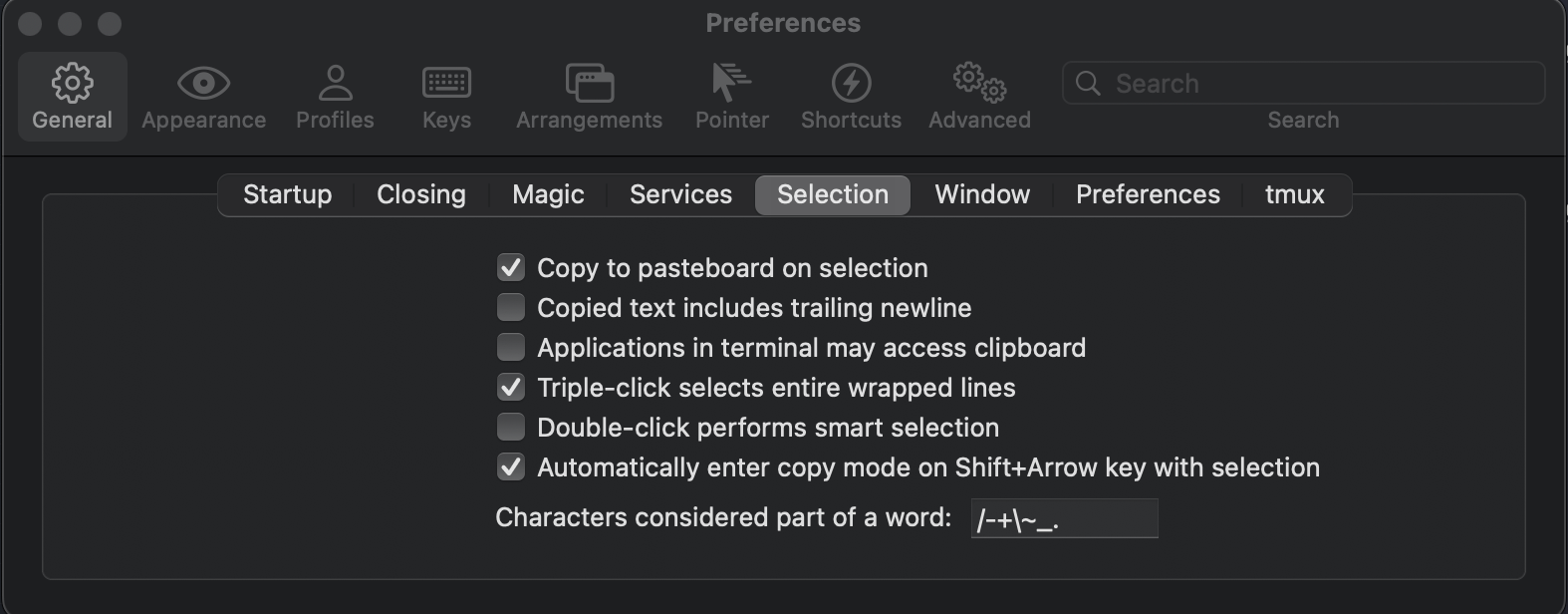Click the word characters input field
Screen dimensions: 1568x614
click(1063, 517)
